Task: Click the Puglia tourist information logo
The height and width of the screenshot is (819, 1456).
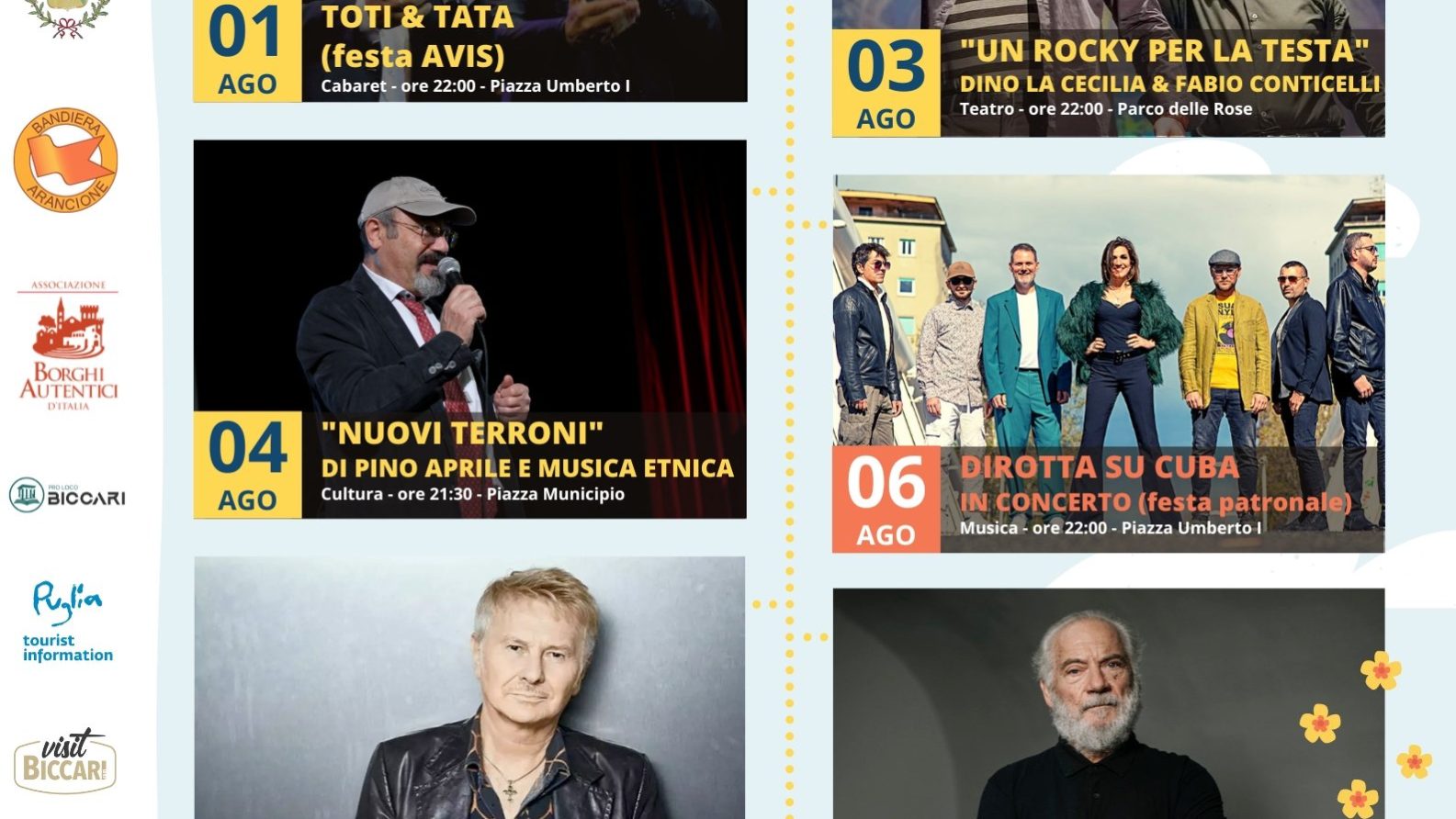Action: coord(67,622)
